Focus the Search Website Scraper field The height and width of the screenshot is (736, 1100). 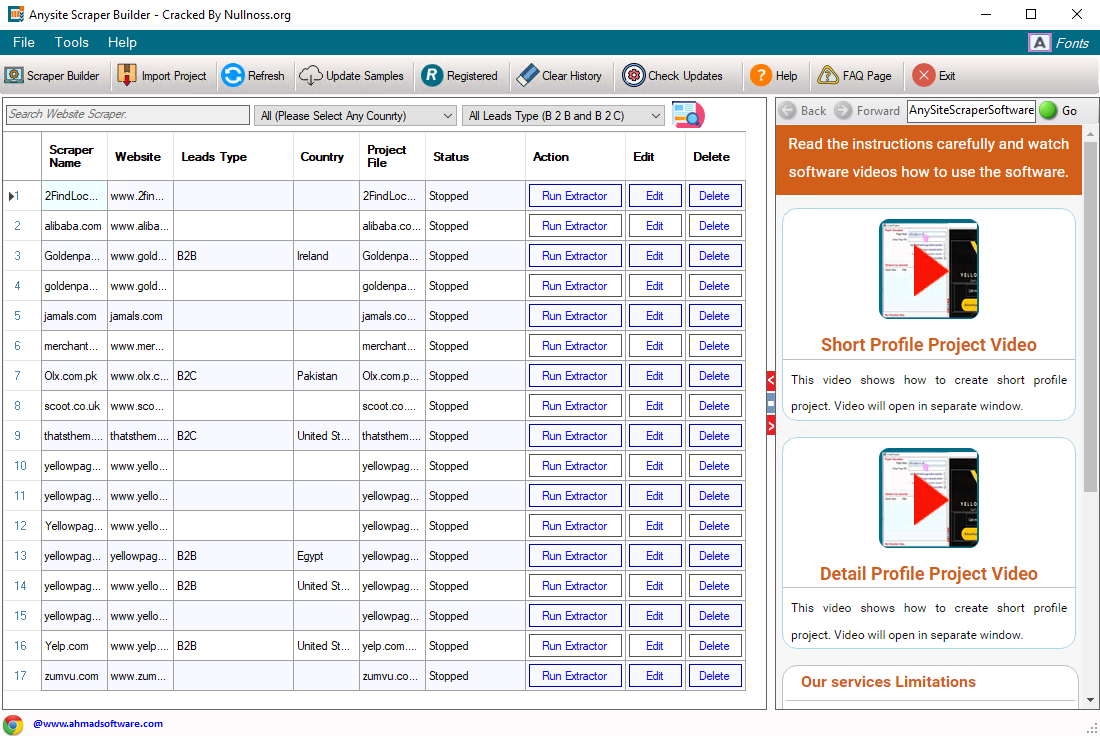pos(128,114)
